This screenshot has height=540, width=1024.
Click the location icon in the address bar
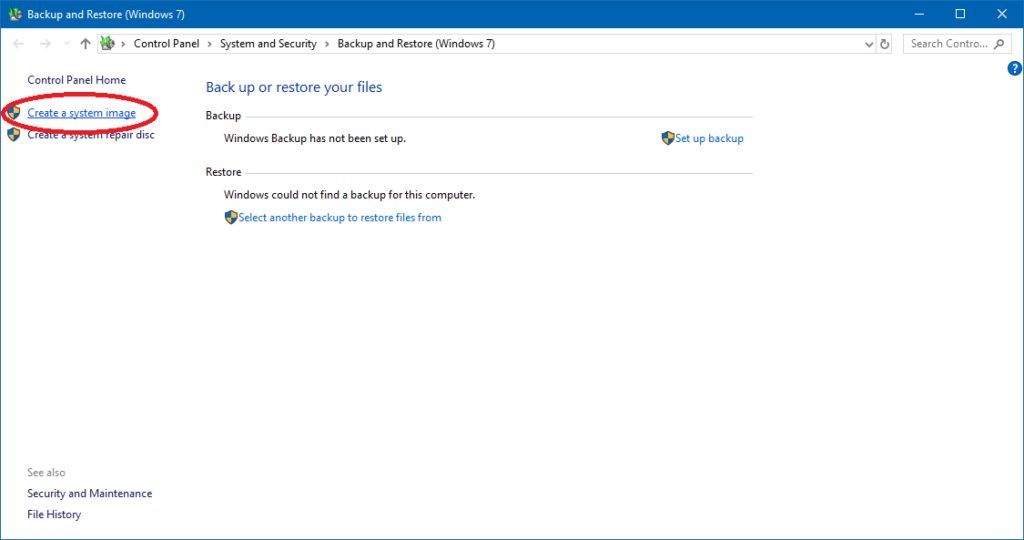[x=108, y=44]
